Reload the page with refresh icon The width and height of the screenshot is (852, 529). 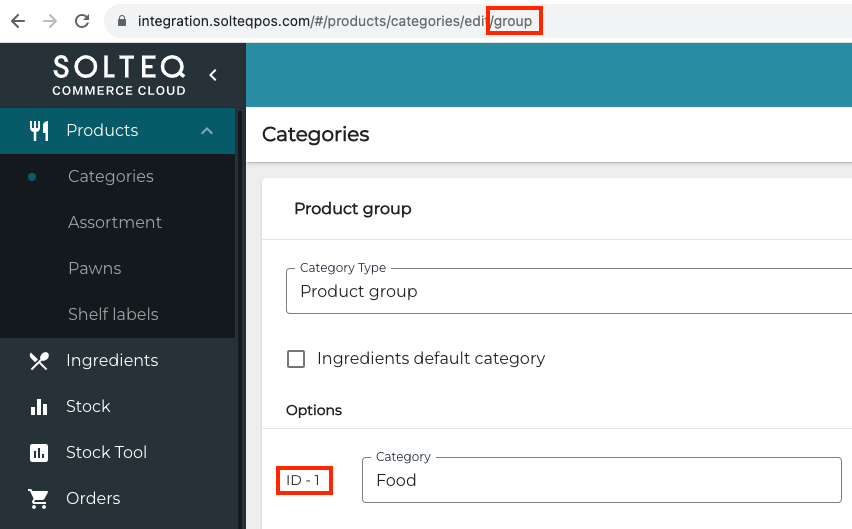tap(82, 20)
